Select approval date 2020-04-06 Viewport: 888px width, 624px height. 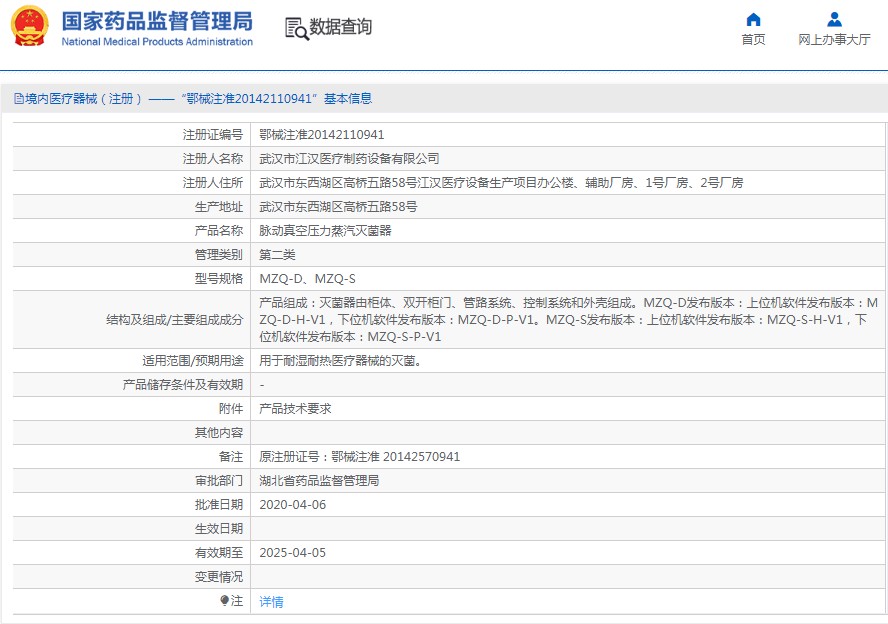(x=293, y=505)
